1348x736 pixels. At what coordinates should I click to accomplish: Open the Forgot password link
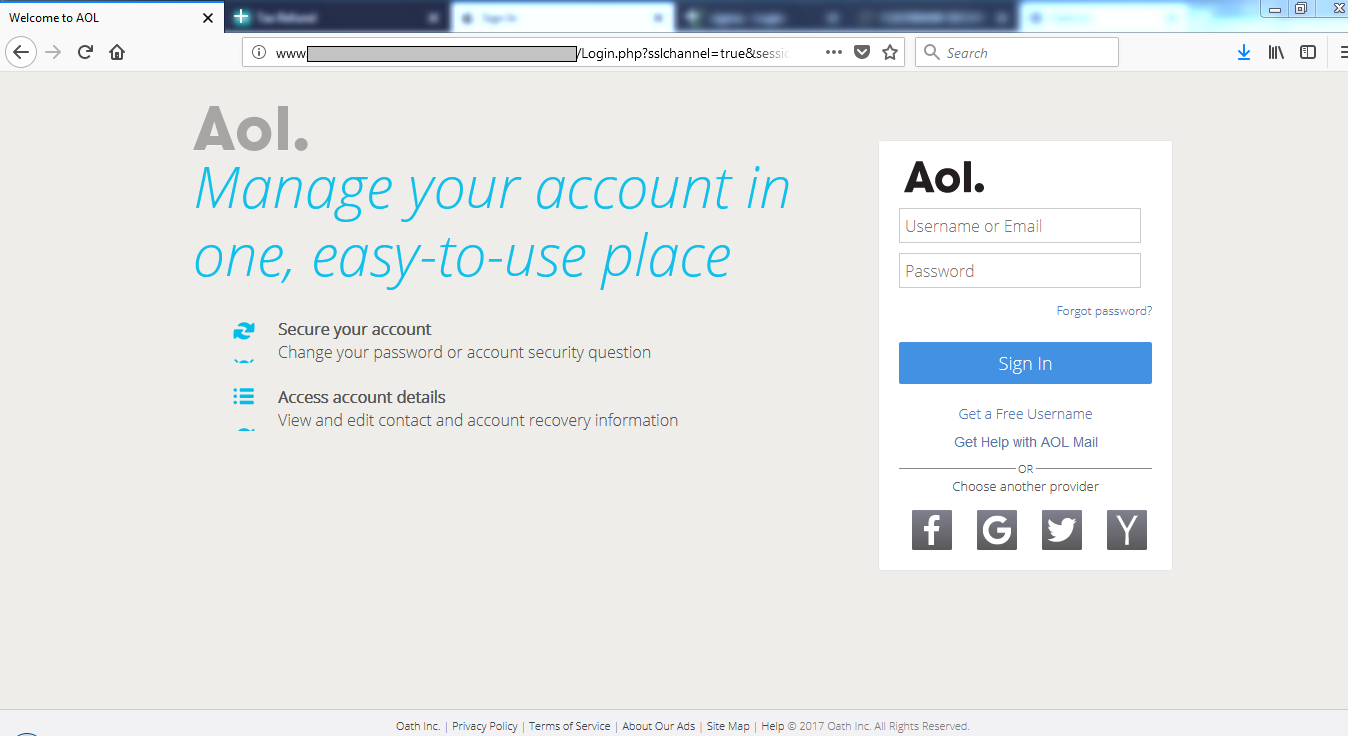[x=1103, y=311]
